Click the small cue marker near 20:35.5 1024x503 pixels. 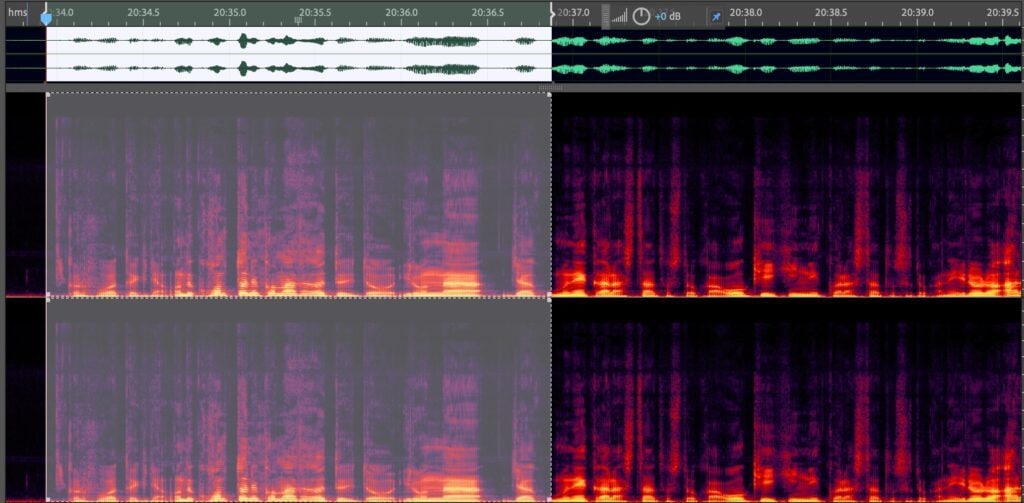click(x=298, y=21)
